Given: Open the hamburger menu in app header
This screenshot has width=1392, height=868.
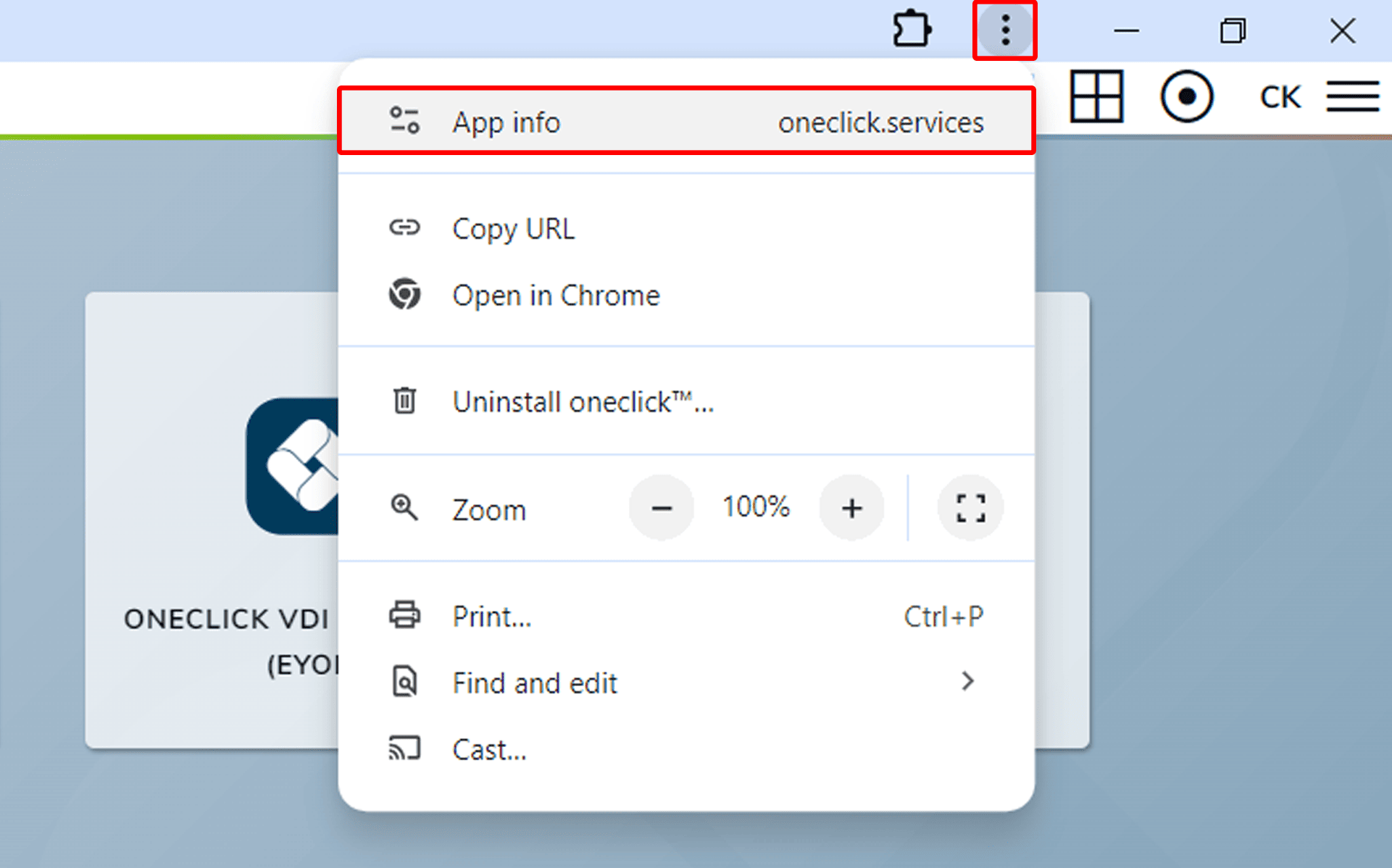Looking at the screenshot, I should pos(1352,96).
